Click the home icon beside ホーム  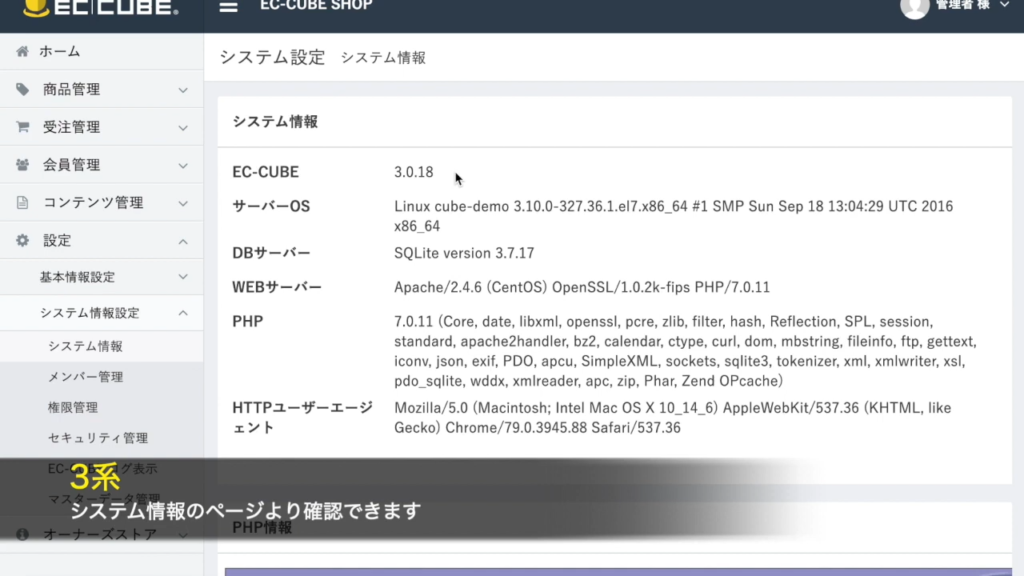pyautogui.click(x=22, y=51)
